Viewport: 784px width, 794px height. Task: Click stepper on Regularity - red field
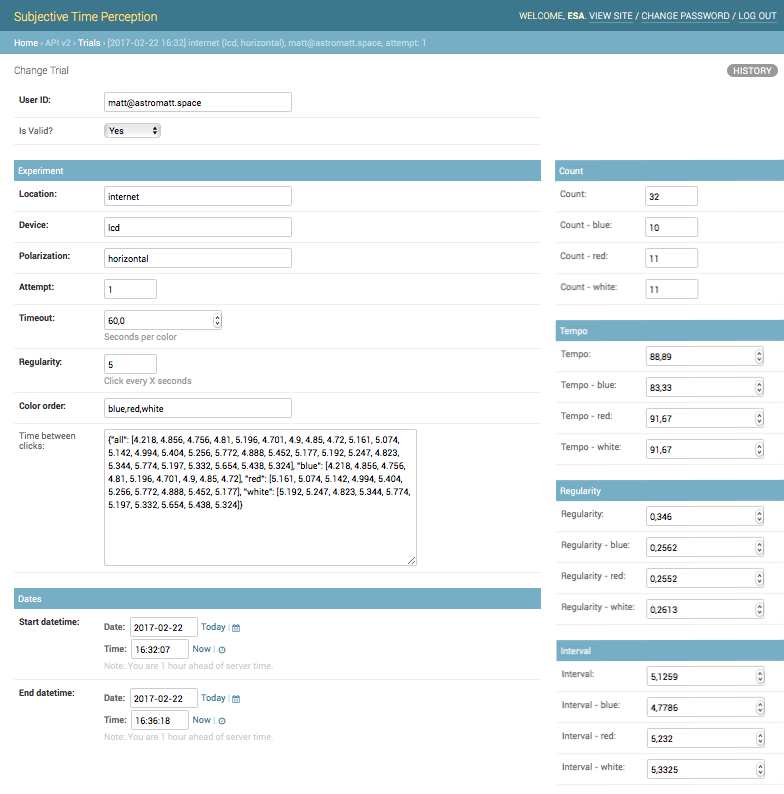pyautogui.click(x=758, y=578)
